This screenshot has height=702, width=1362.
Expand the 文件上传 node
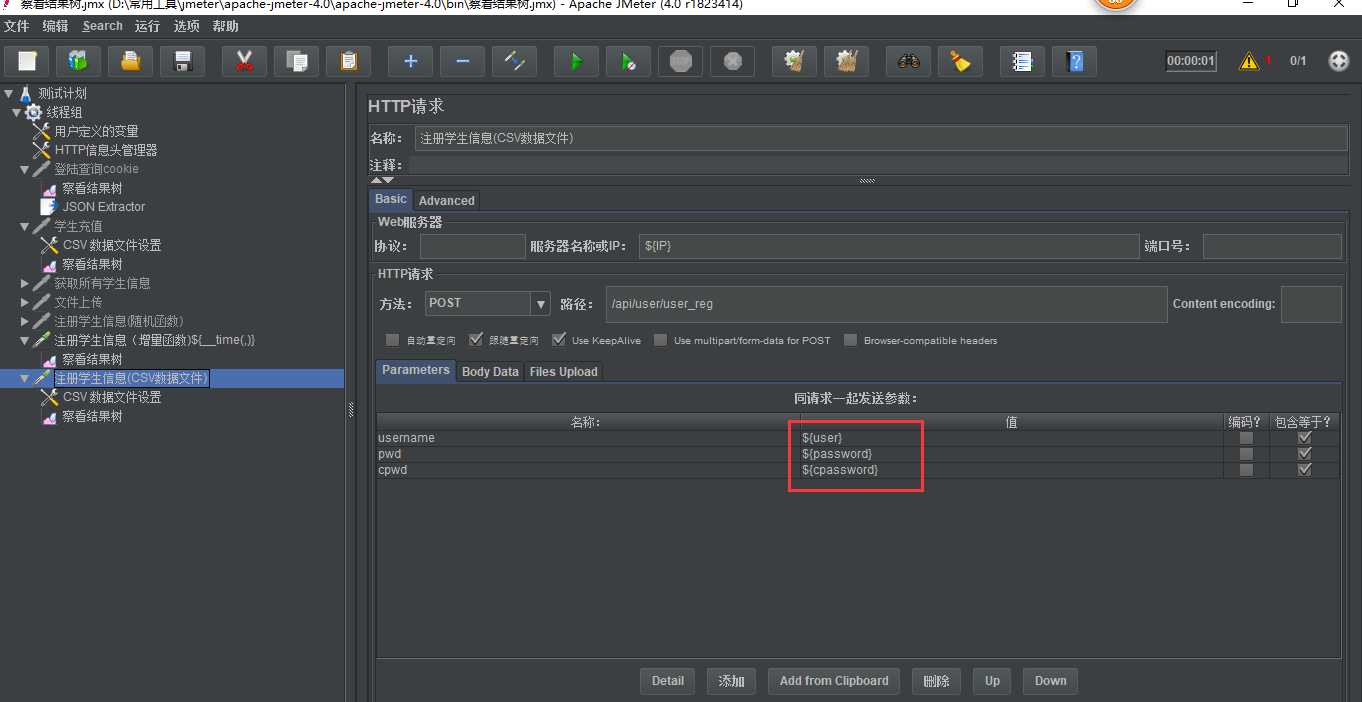coord(25,302)
